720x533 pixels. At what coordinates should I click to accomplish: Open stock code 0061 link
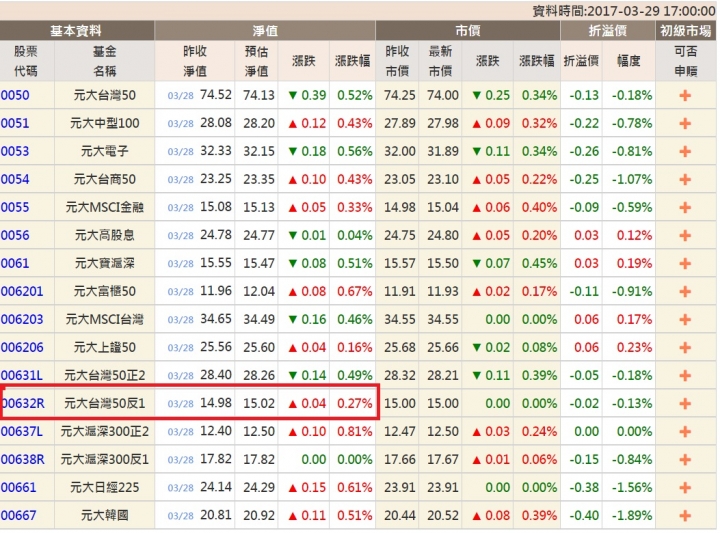pos(15,264)
